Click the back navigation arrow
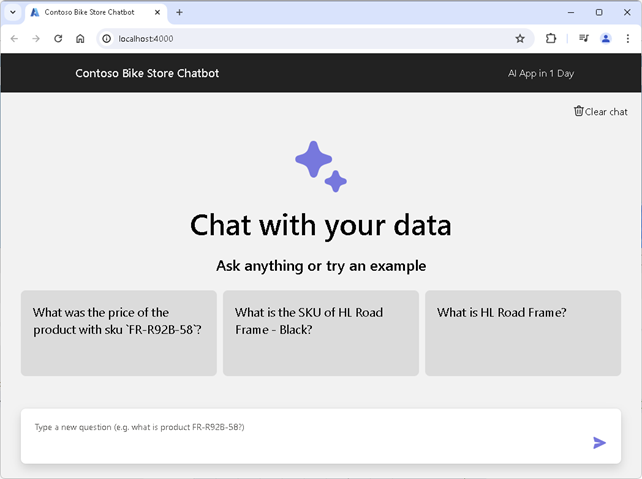642x479 pixels. tap(14, 38)
